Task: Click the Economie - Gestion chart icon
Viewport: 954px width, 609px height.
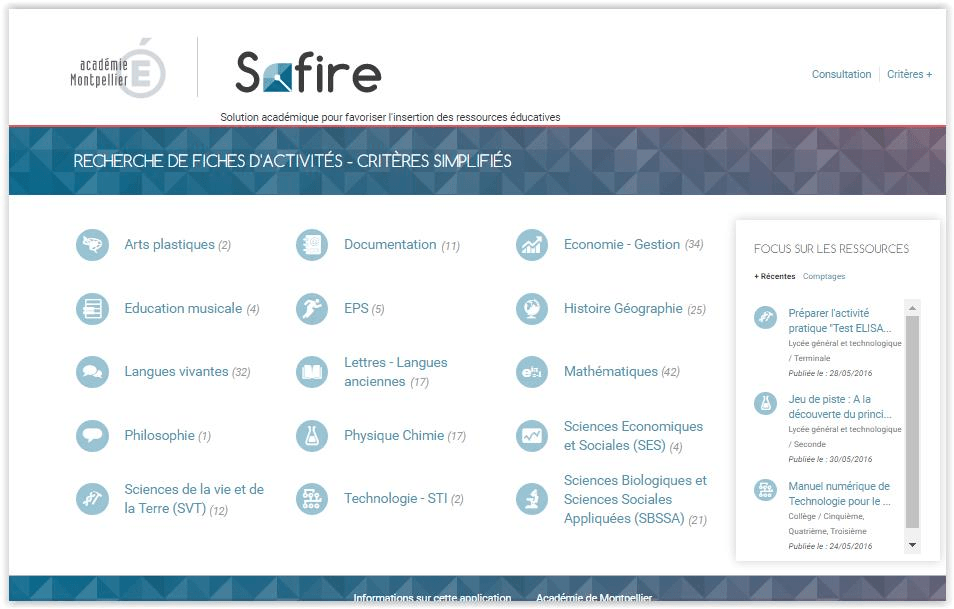Action: (532, 245)
